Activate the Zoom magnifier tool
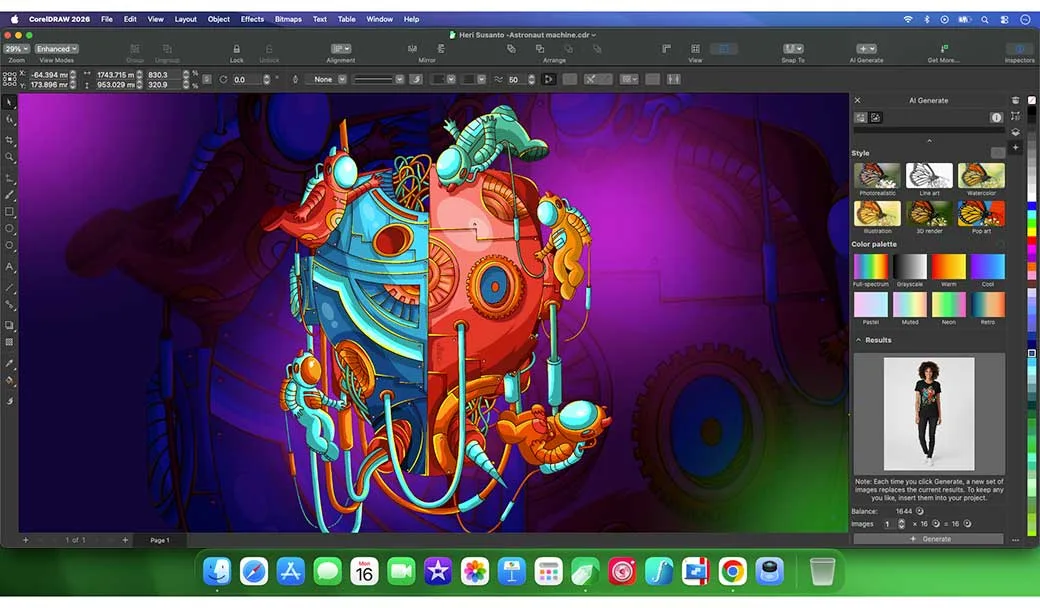Image resolution: width=1040 pixels, height=608 pixels. click(9, 157)
